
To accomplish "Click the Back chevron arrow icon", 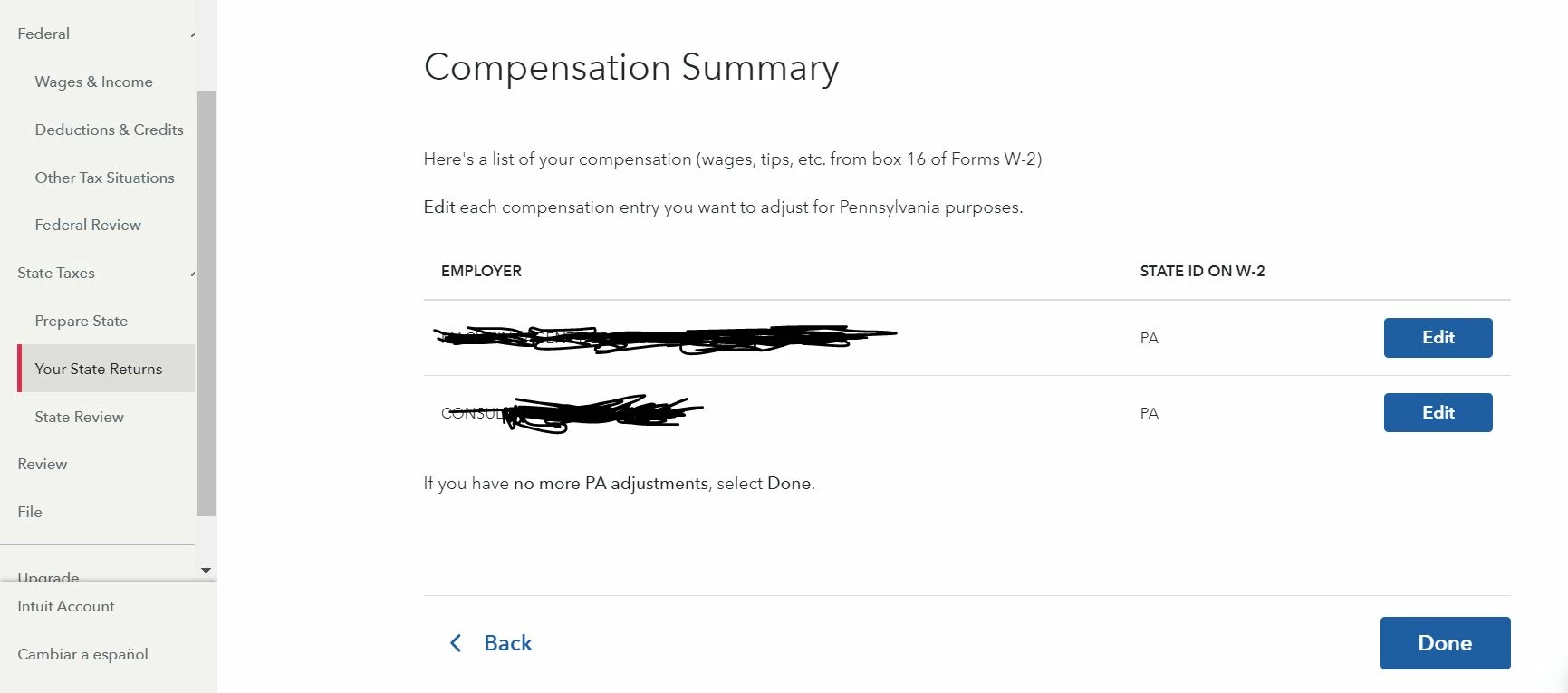I will pos(456,643).
